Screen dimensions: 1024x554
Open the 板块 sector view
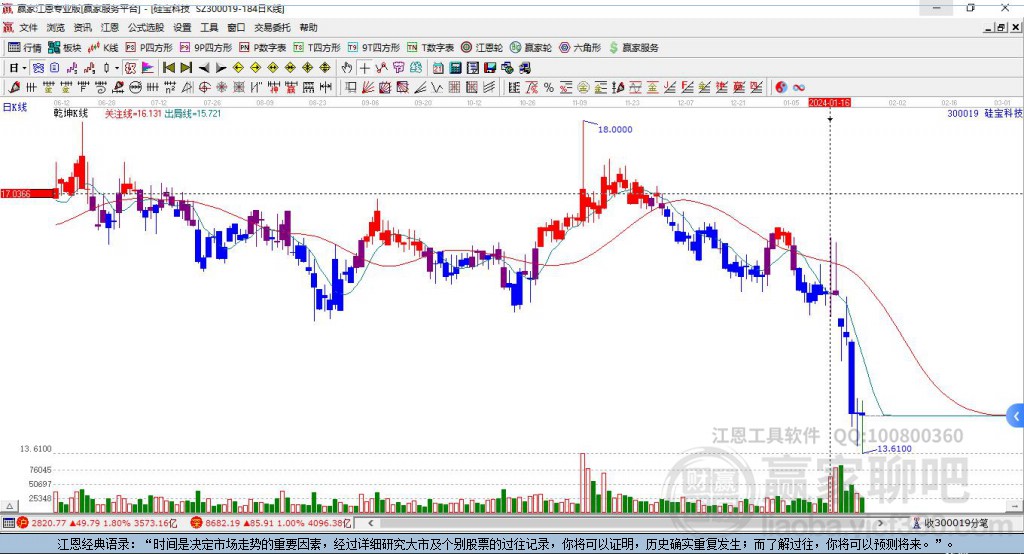(x=65, y=48)
